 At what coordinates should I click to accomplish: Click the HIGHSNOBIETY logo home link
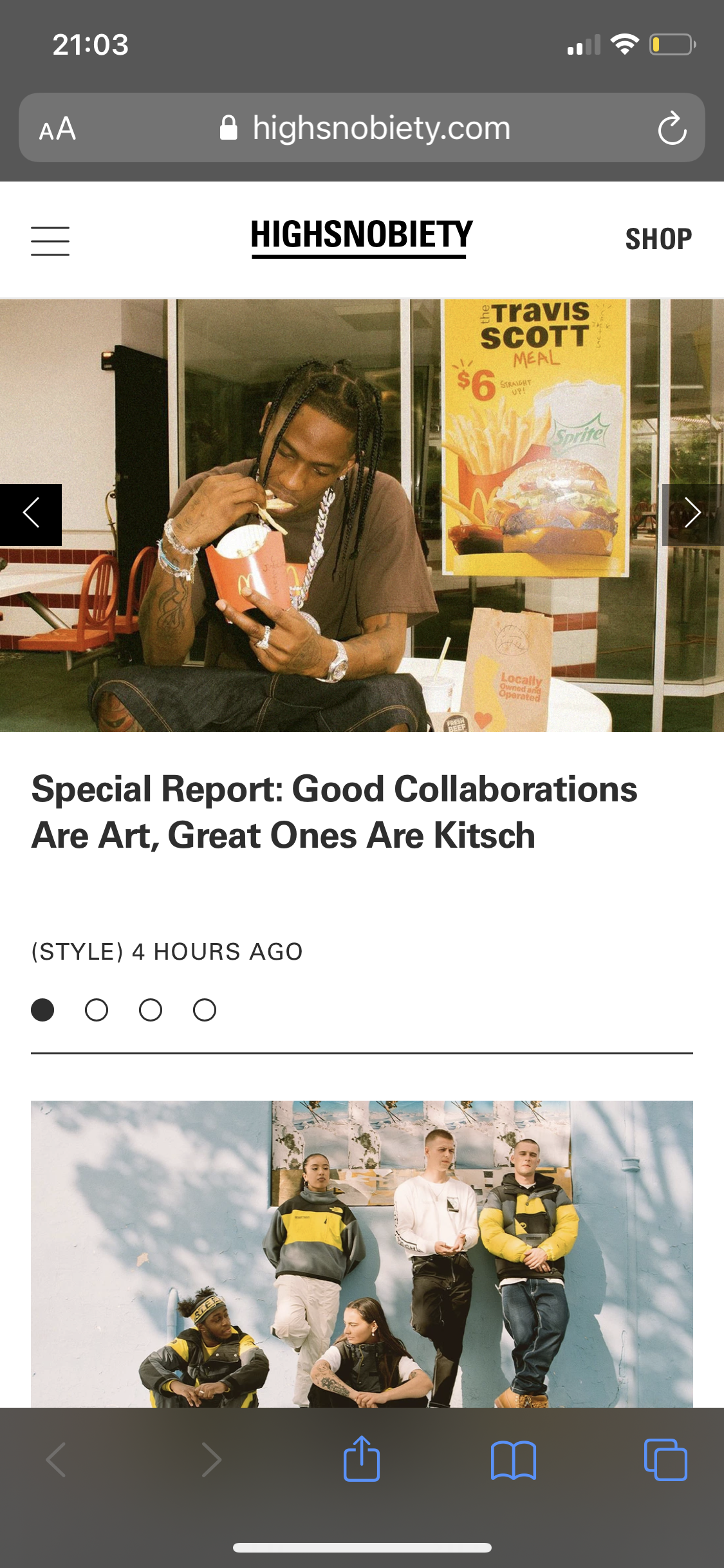362,237
